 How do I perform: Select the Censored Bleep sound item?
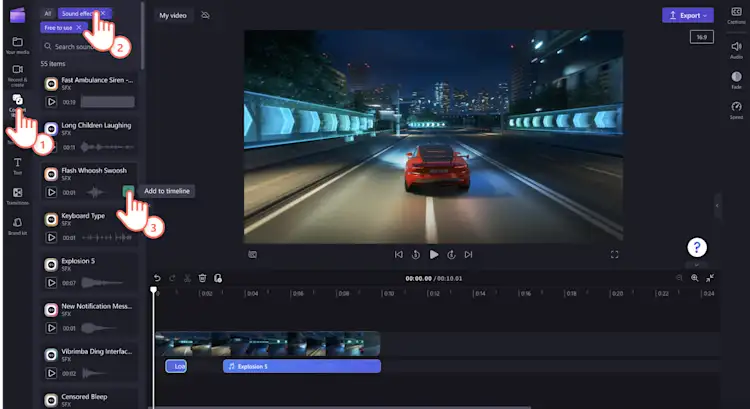pyautogui.click(x=89, y=400)
